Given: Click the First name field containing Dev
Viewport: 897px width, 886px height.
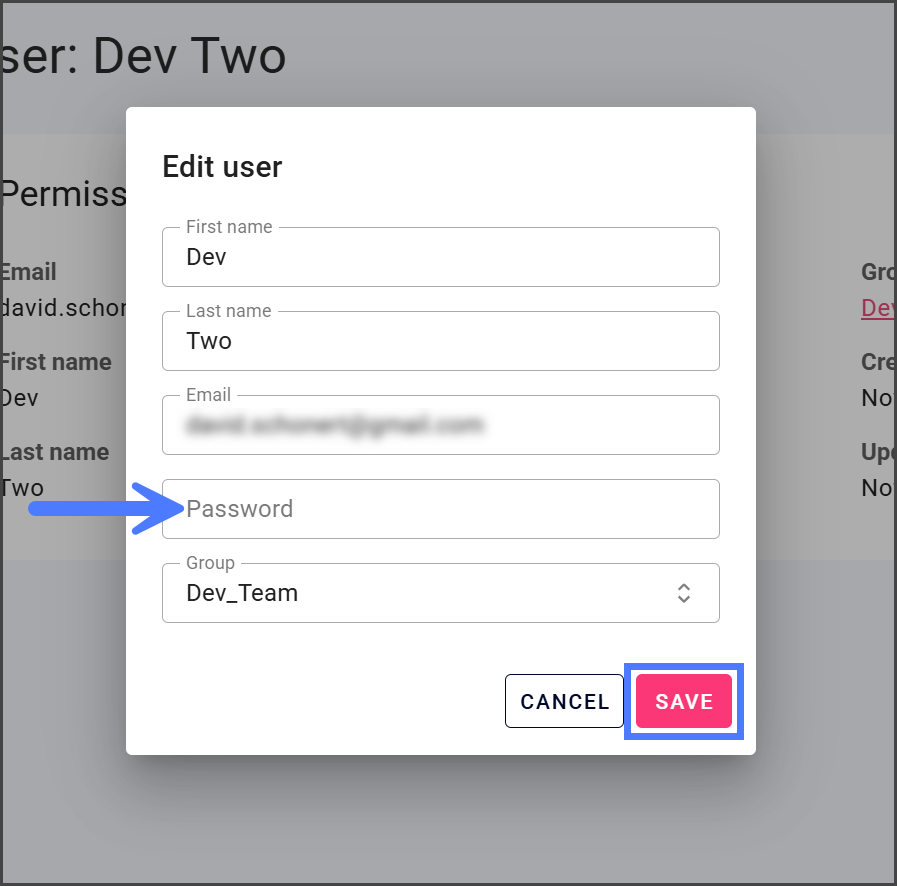Looking at the screenshot, I should pyautogui.click(x=440, y=257).
